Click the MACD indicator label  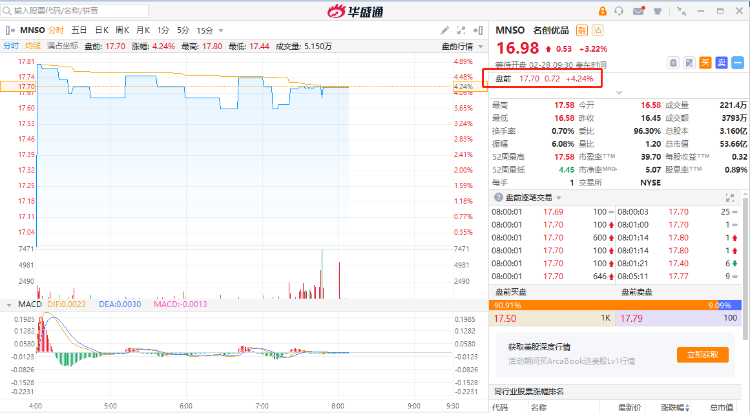(30, 304)
